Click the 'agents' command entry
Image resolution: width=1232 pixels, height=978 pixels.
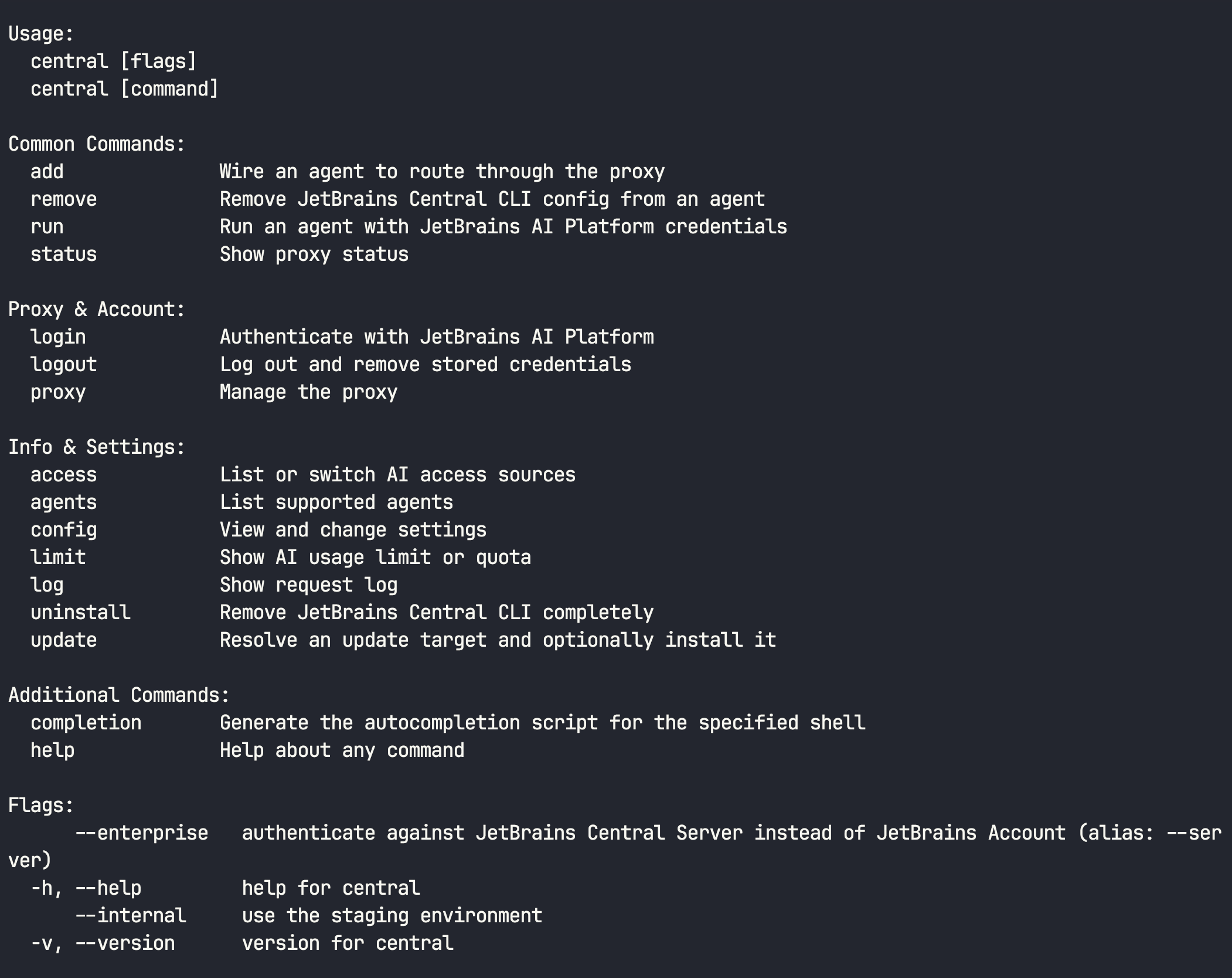63,502
